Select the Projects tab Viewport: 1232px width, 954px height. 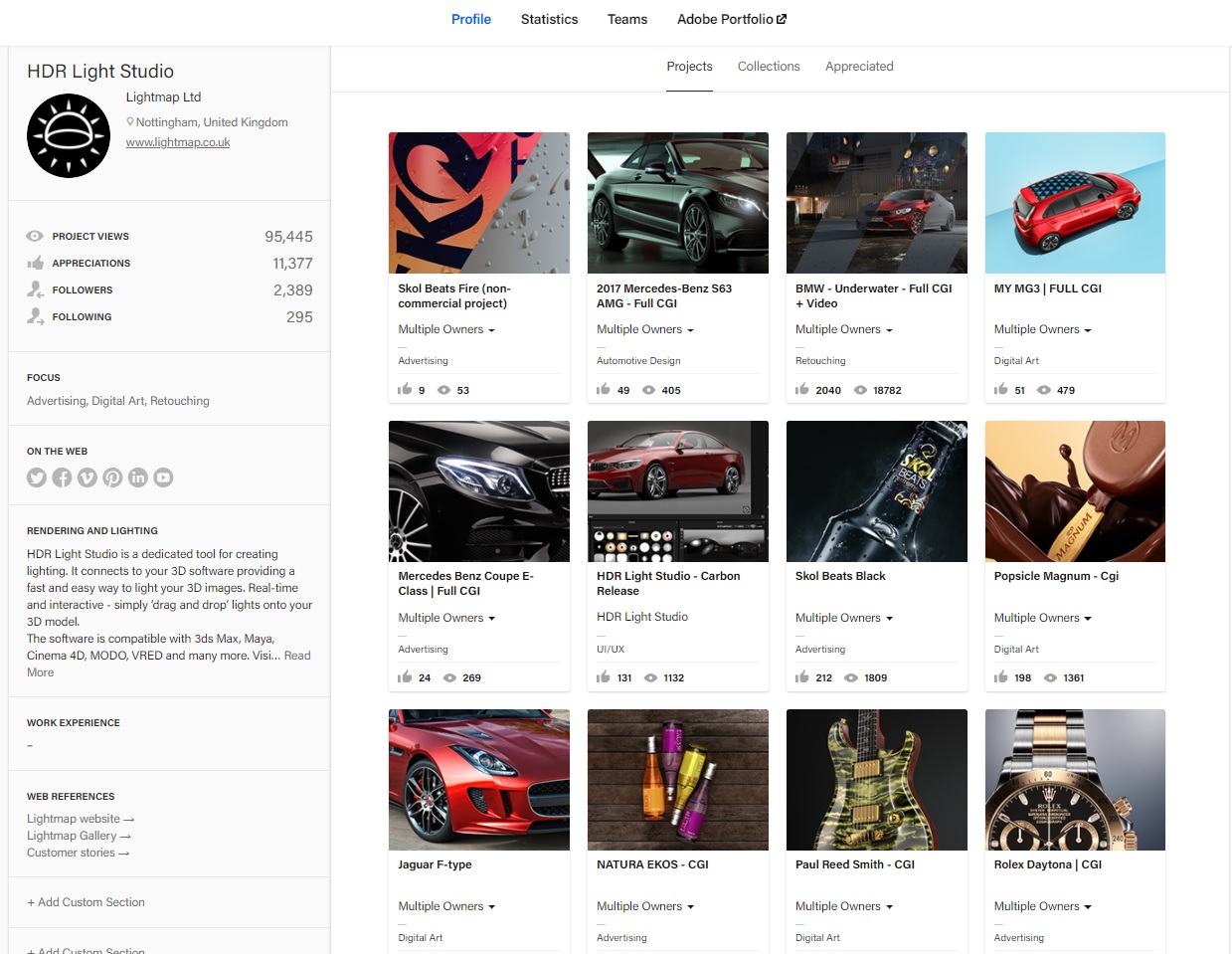(689, 67)
